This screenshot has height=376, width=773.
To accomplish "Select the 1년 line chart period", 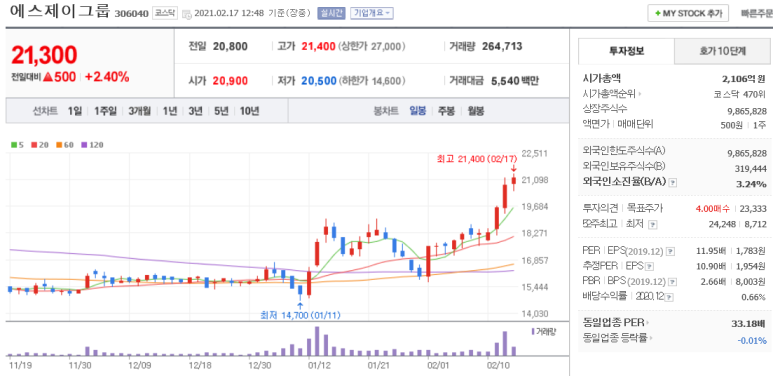I will point(170,111).
